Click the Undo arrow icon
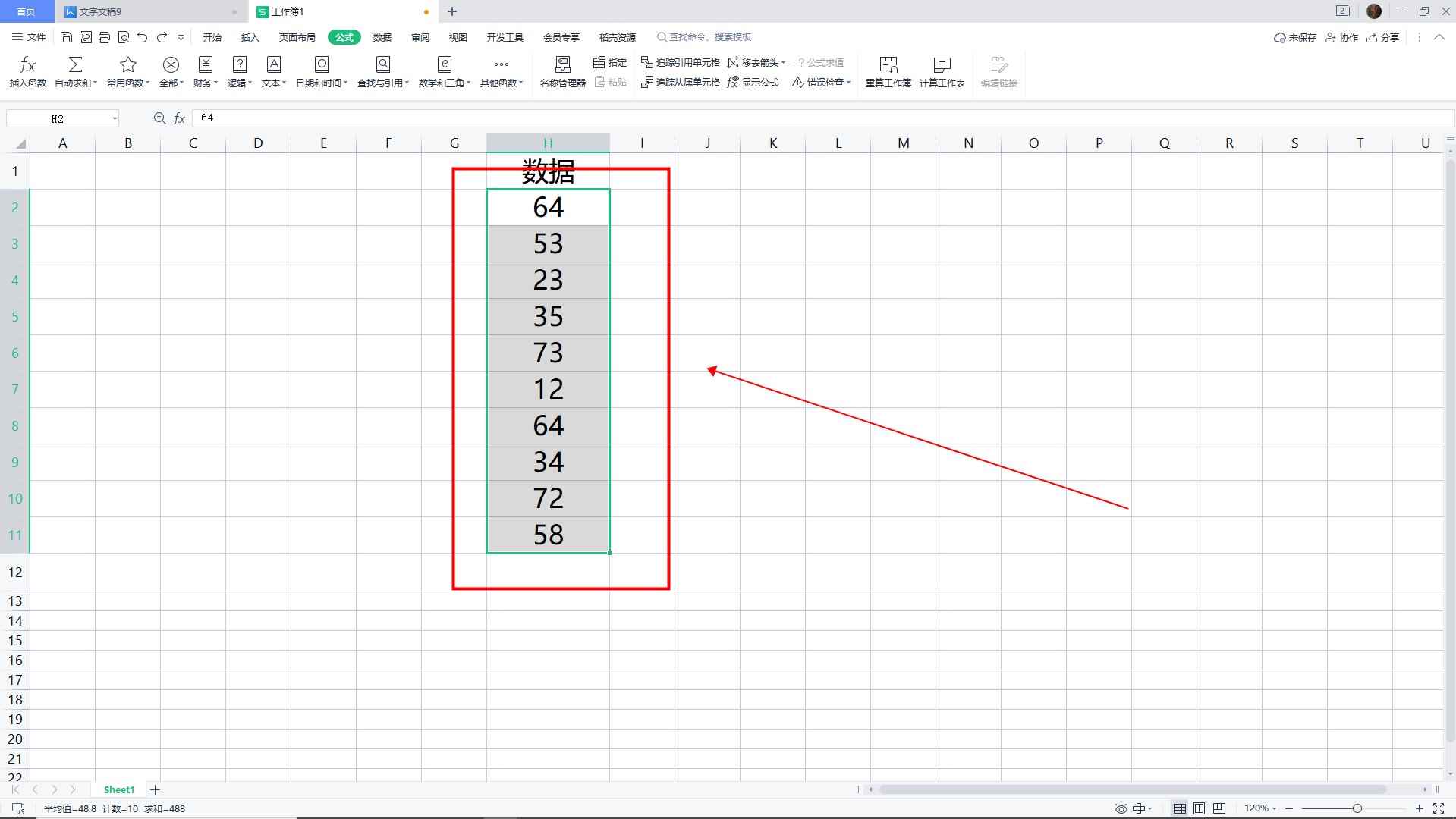Image resolution: width=1456 pixels, height=819 pixels. [x=142, y=37]
